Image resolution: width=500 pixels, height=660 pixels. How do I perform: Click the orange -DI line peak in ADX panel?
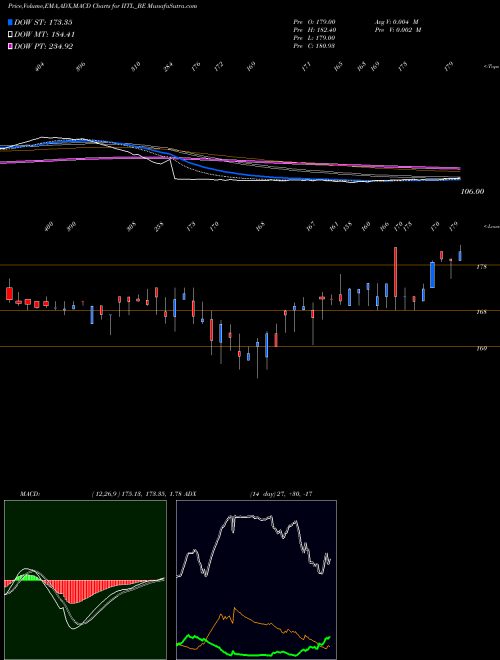(234, 608)
